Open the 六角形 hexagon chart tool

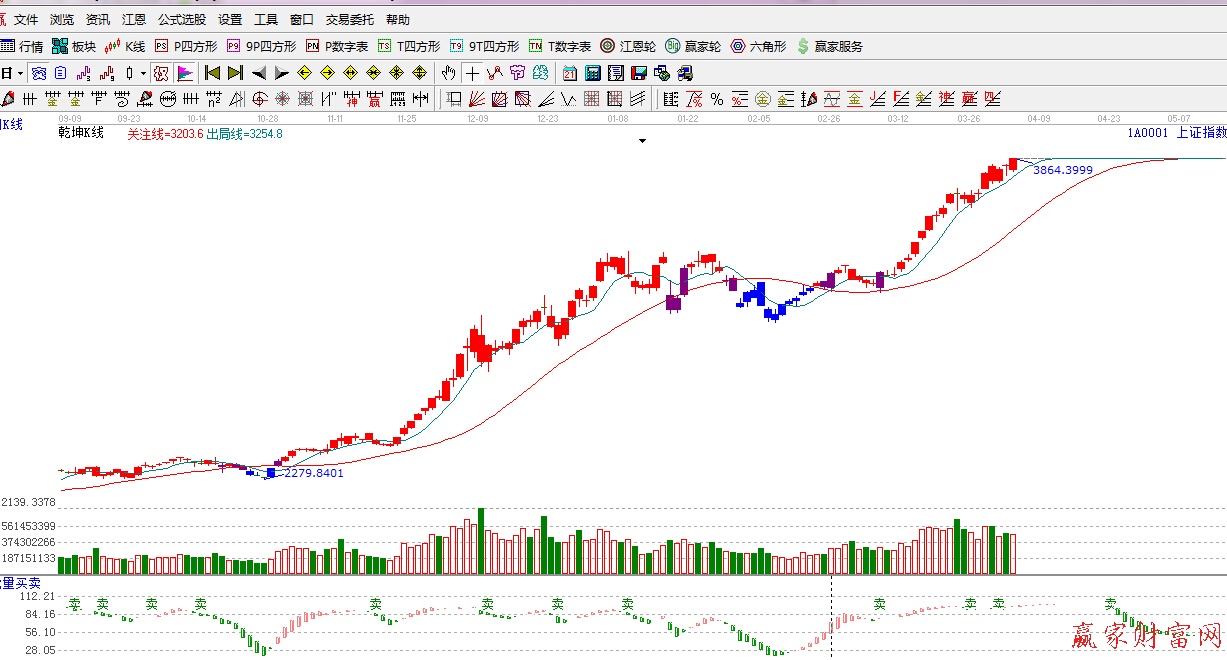pyautogui.click(x=759, y=46)
